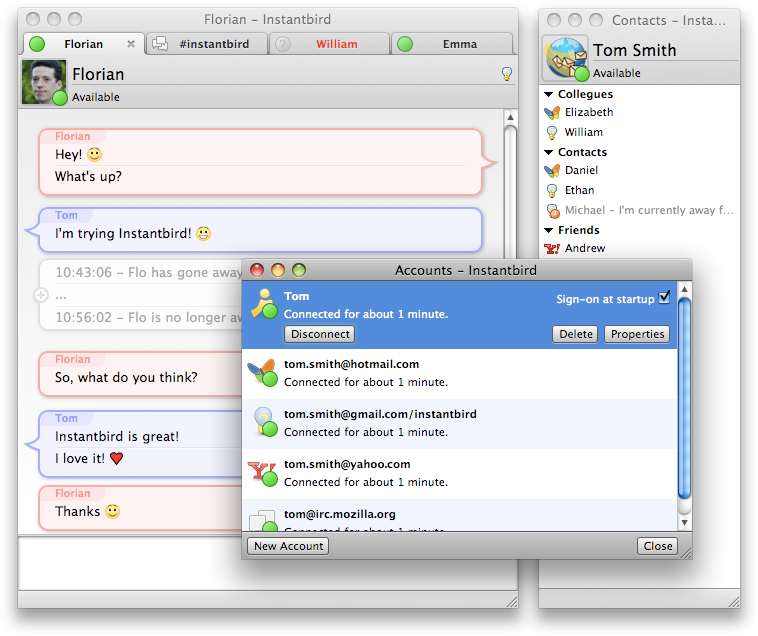This screenshot has height=636, width=758.
Task: Click the New Account button
Action: click(x=288, y=546)
